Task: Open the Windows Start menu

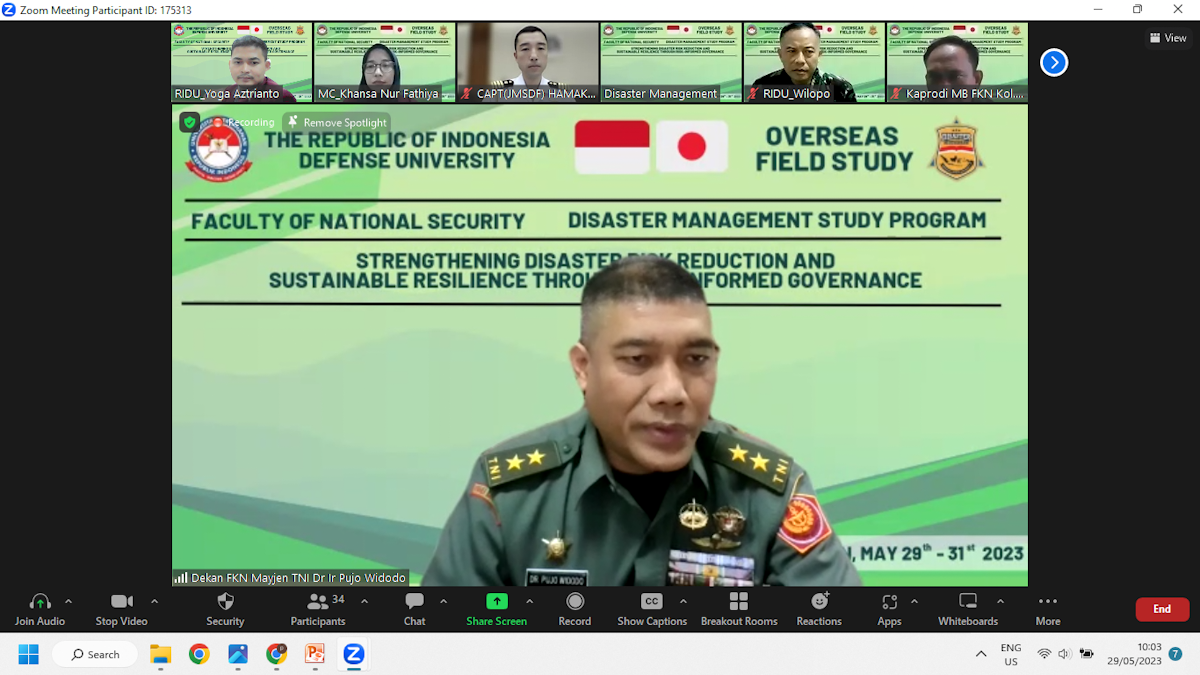Action: (28, 654)
